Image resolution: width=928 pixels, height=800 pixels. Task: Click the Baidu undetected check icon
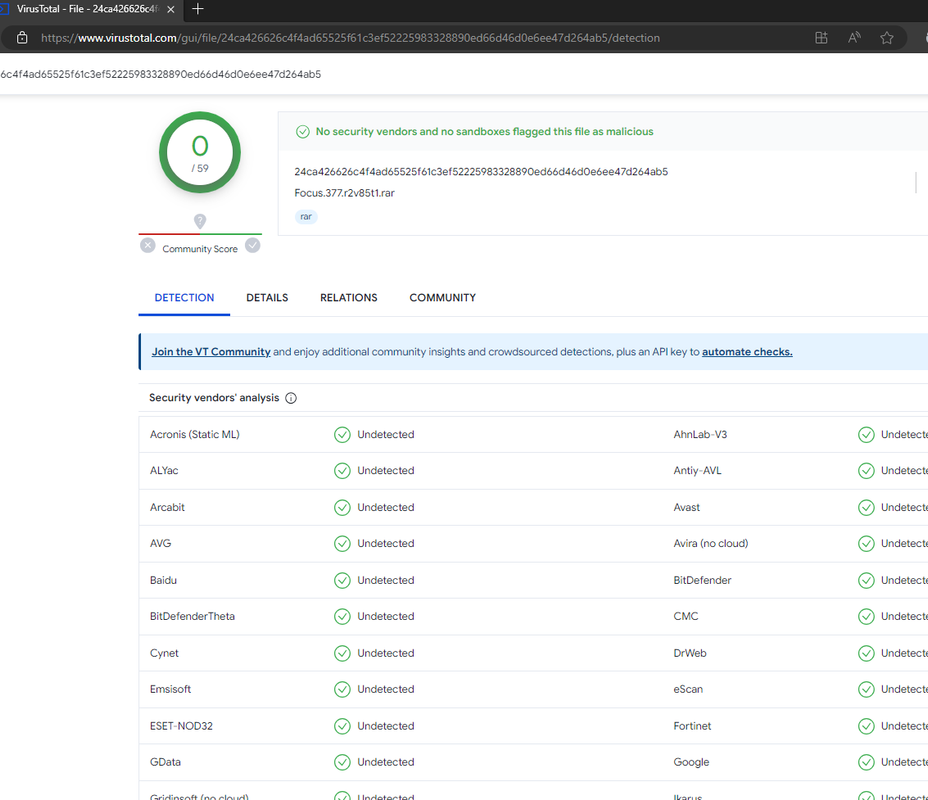click(342, 580)
